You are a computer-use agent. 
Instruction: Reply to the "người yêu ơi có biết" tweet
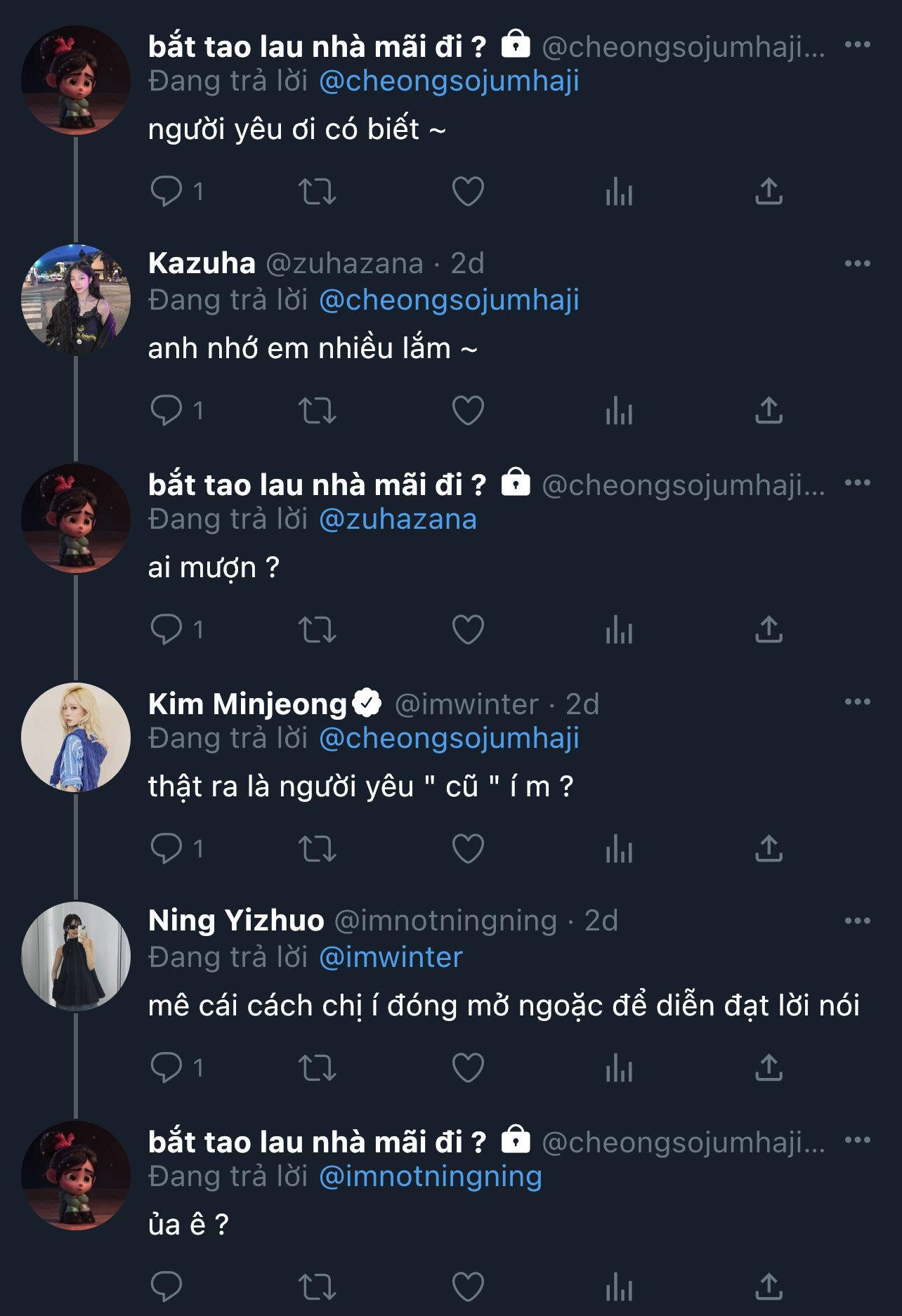pos(166,192)
